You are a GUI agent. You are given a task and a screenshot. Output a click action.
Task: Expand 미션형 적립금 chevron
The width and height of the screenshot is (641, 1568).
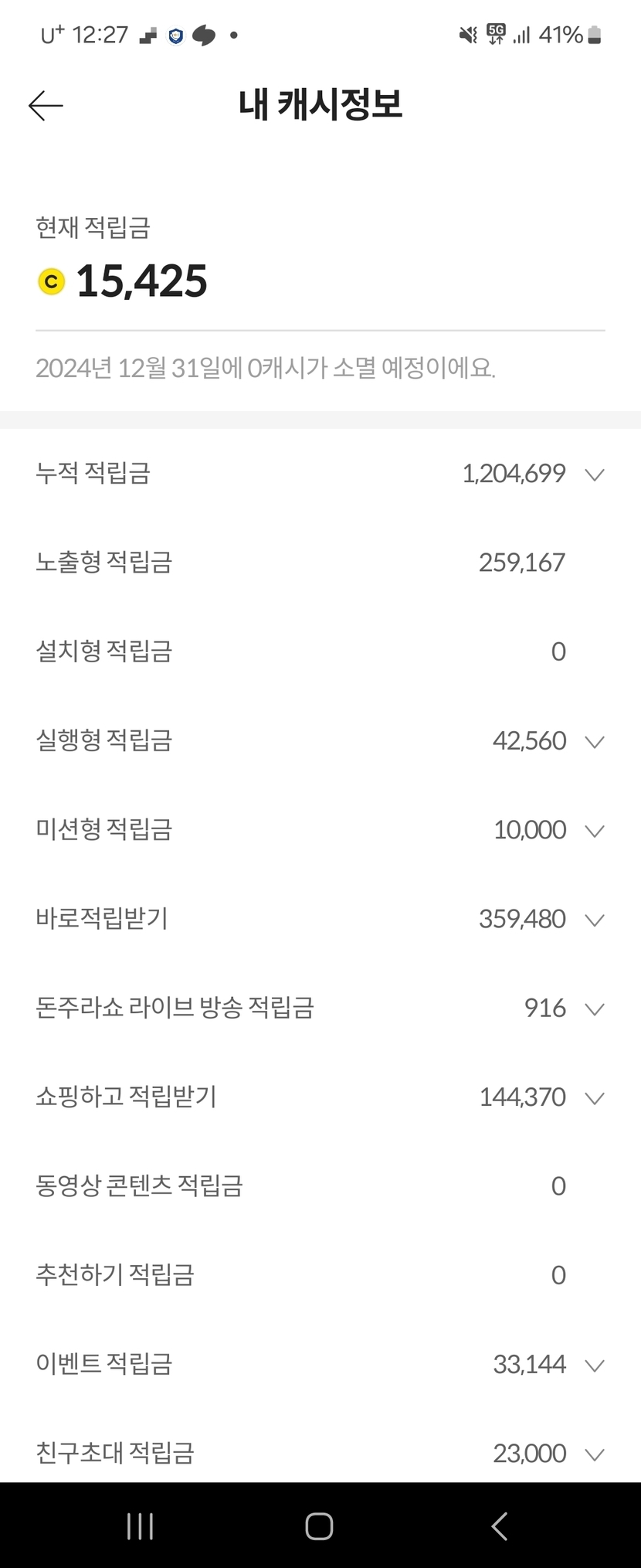pos(594,830)
